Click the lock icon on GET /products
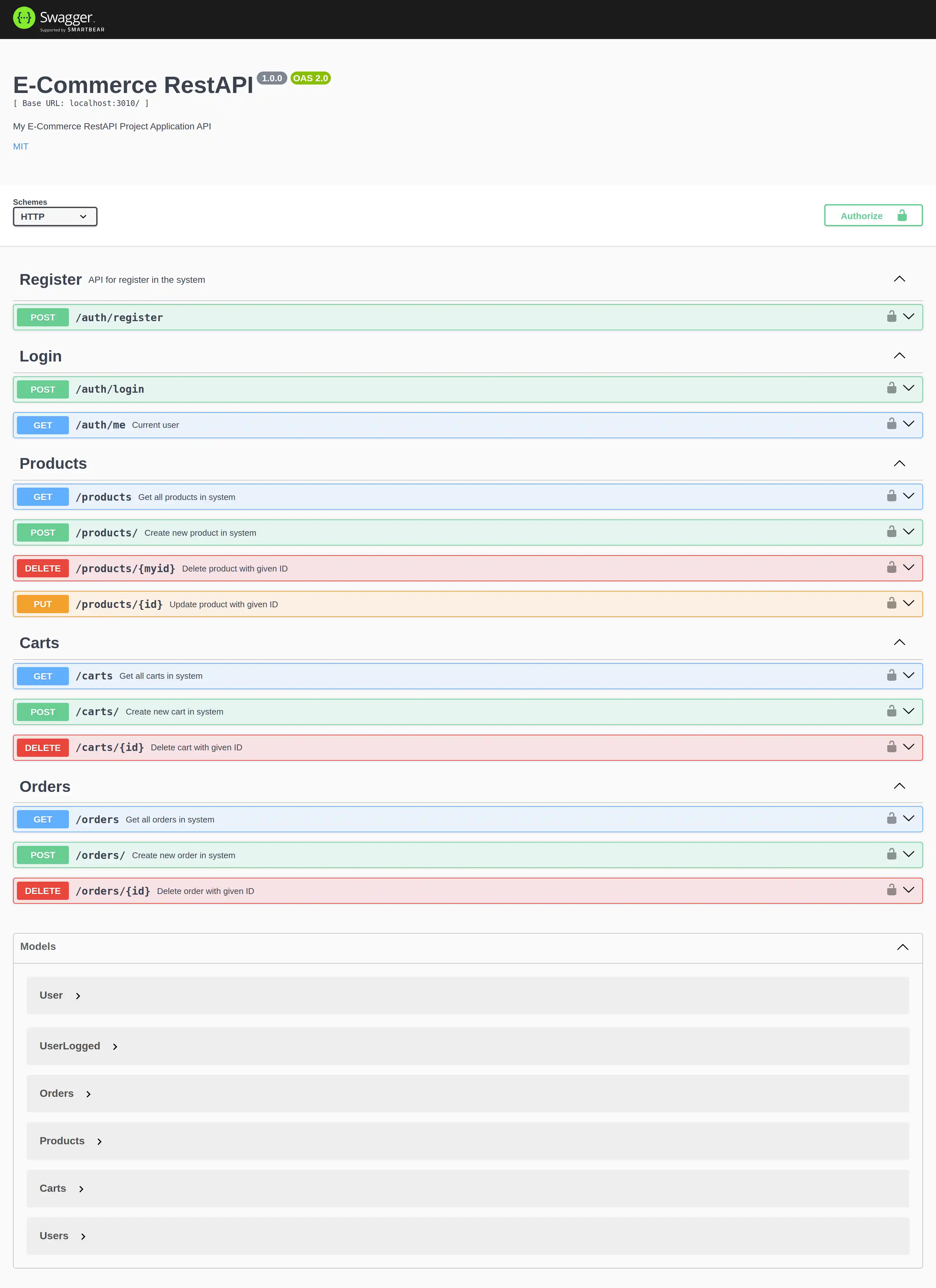The height and width of the screenshot is (1288, 936). tap(892, 496)
